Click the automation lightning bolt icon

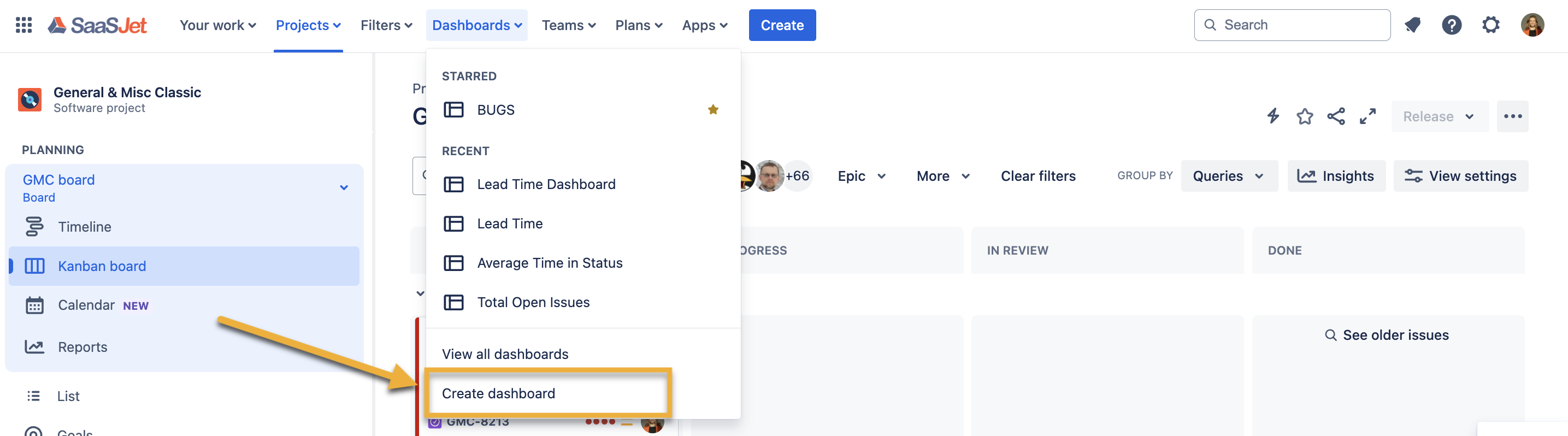pos(1273,116)
